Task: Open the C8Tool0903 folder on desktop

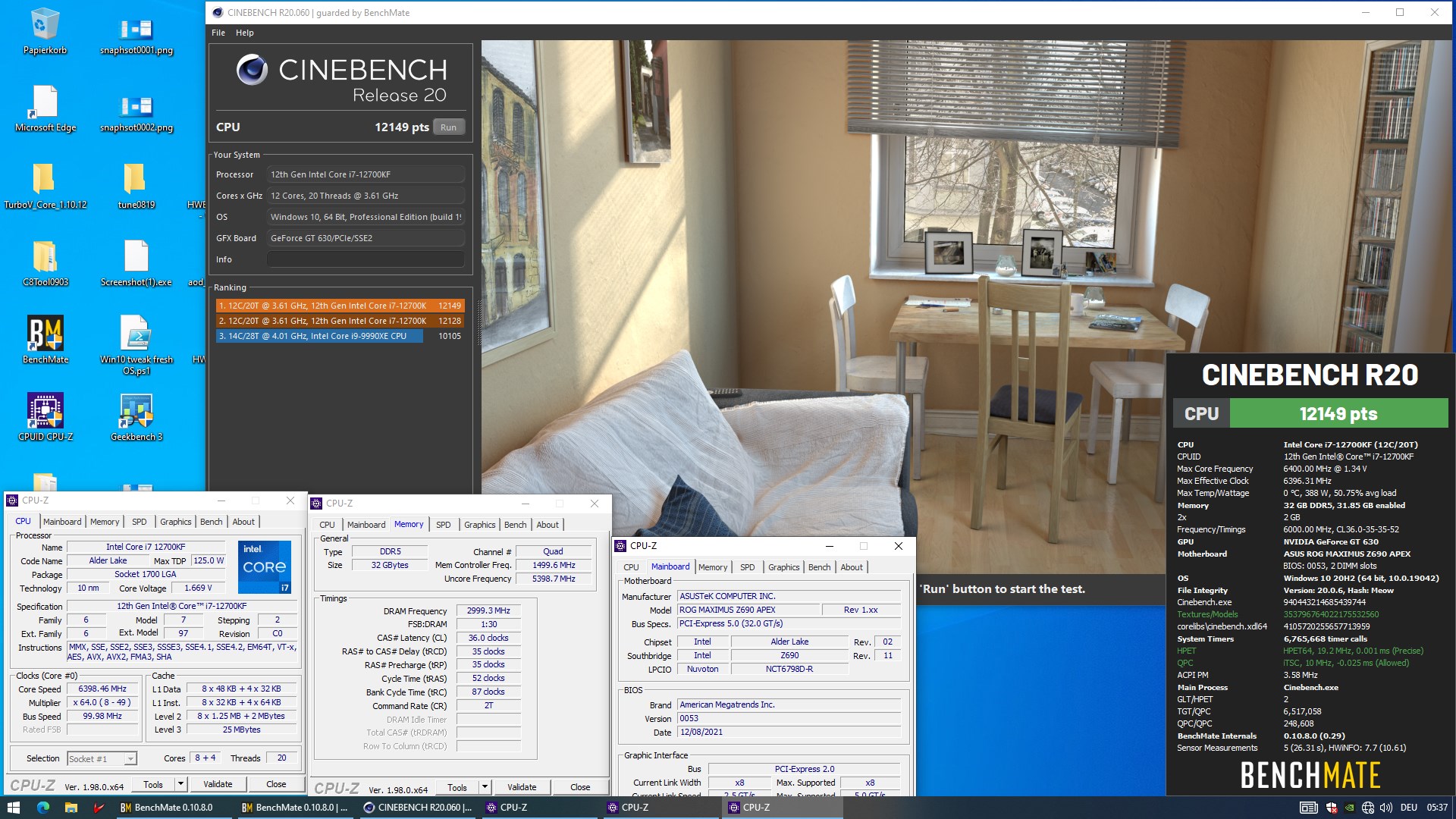Action: (45, 264)
